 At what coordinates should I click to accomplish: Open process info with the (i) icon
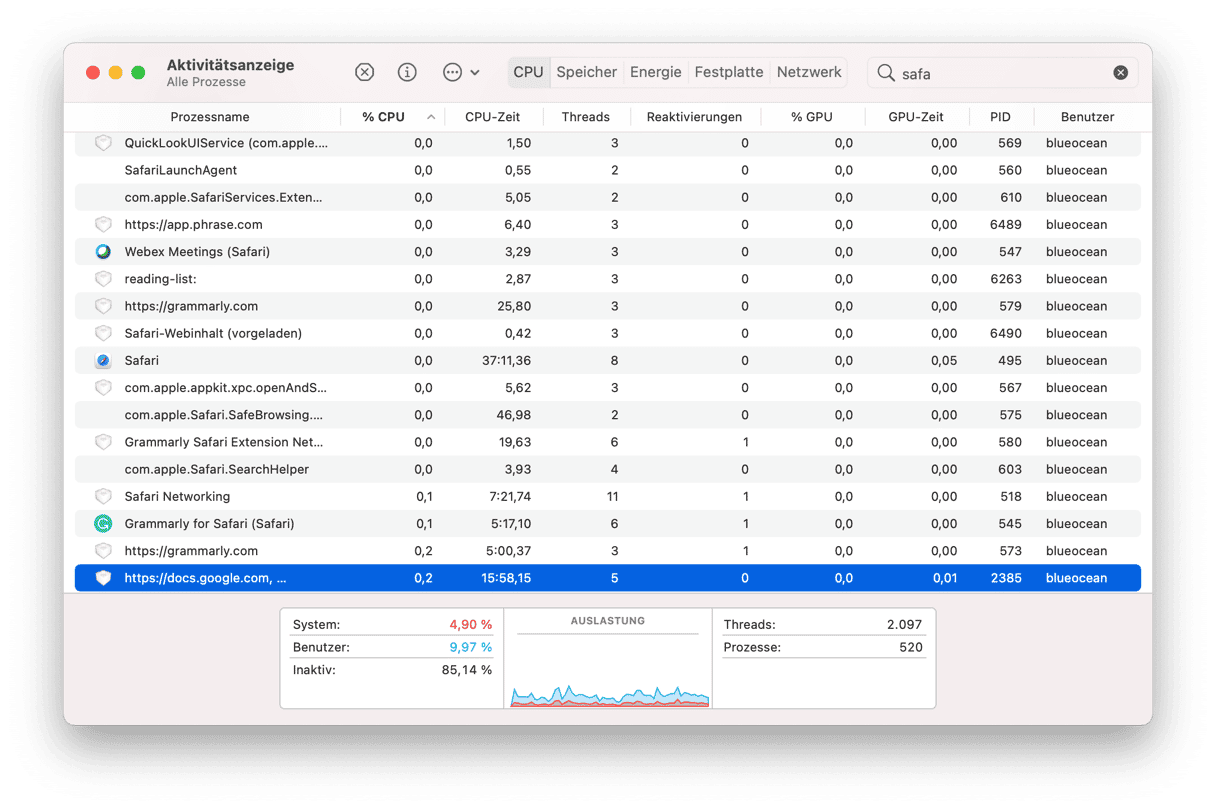click(x=407, y=72)
